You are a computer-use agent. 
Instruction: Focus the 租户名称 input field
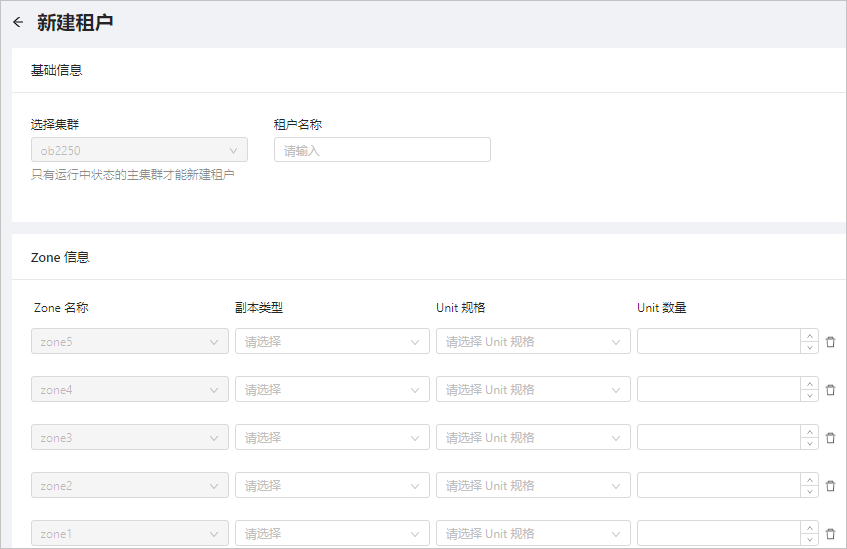tap(382, 150)
